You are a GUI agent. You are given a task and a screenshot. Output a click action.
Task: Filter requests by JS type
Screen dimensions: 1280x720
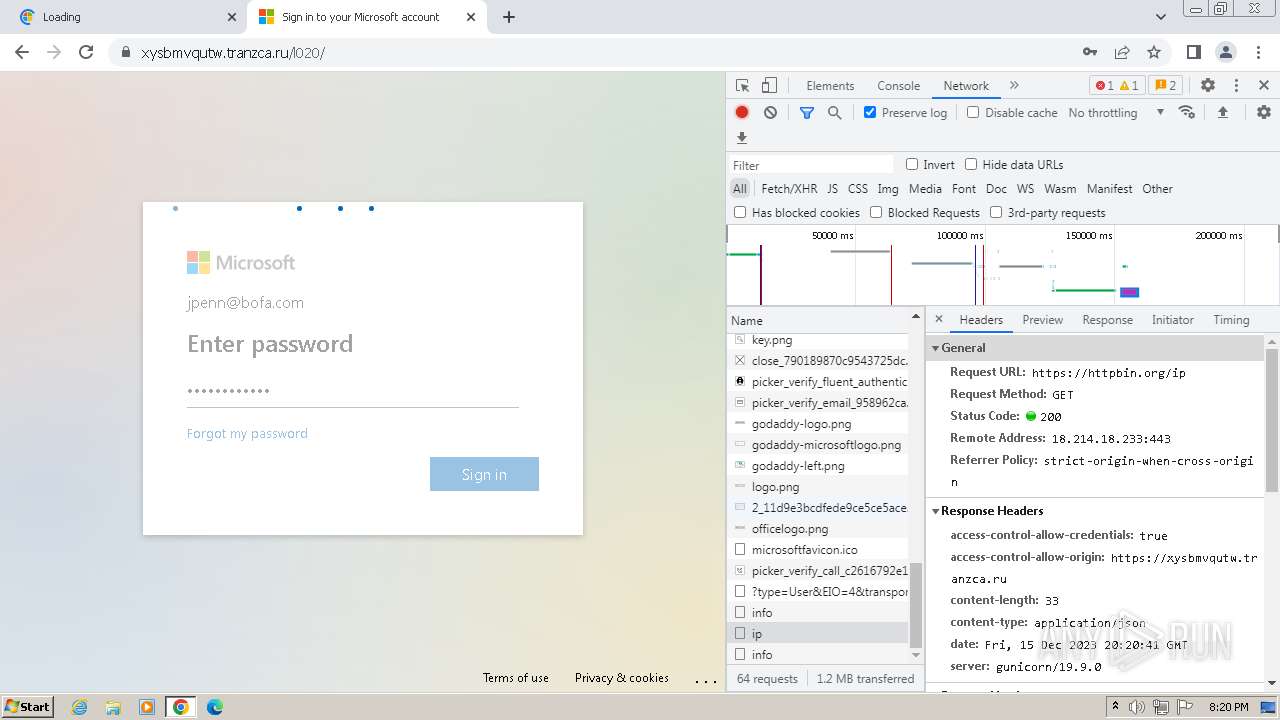click(832, 189)
